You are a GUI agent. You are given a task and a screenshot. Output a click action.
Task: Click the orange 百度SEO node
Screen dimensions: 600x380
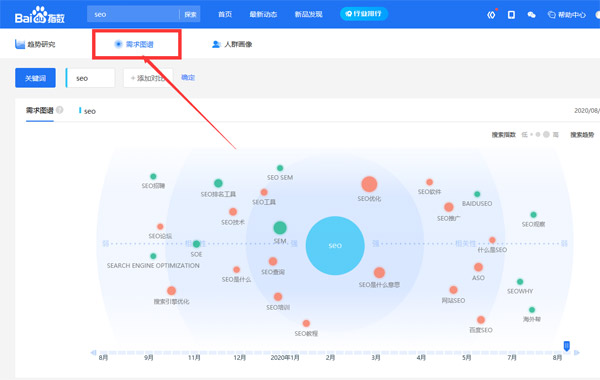tap(481, 320)
